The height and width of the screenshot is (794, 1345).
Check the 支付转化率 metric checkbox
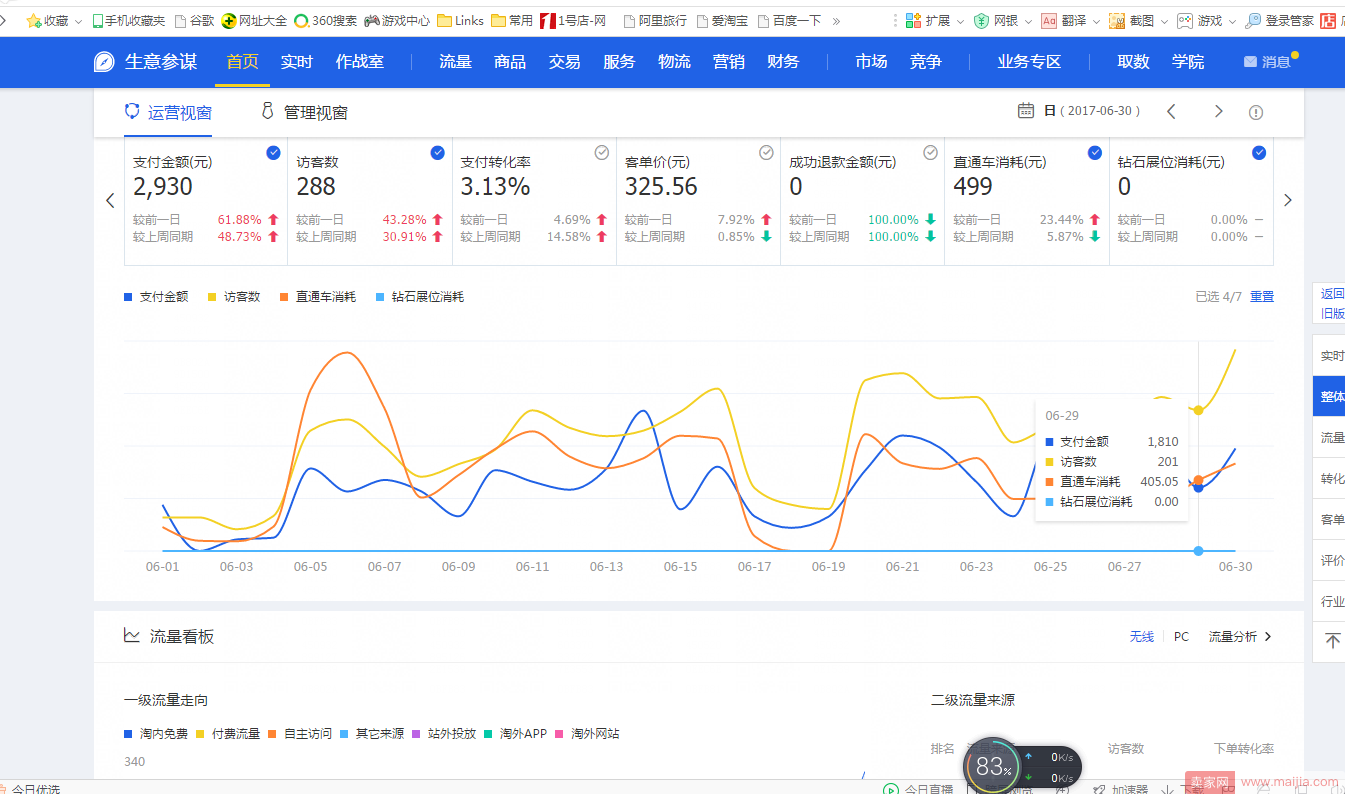point(602,153)
